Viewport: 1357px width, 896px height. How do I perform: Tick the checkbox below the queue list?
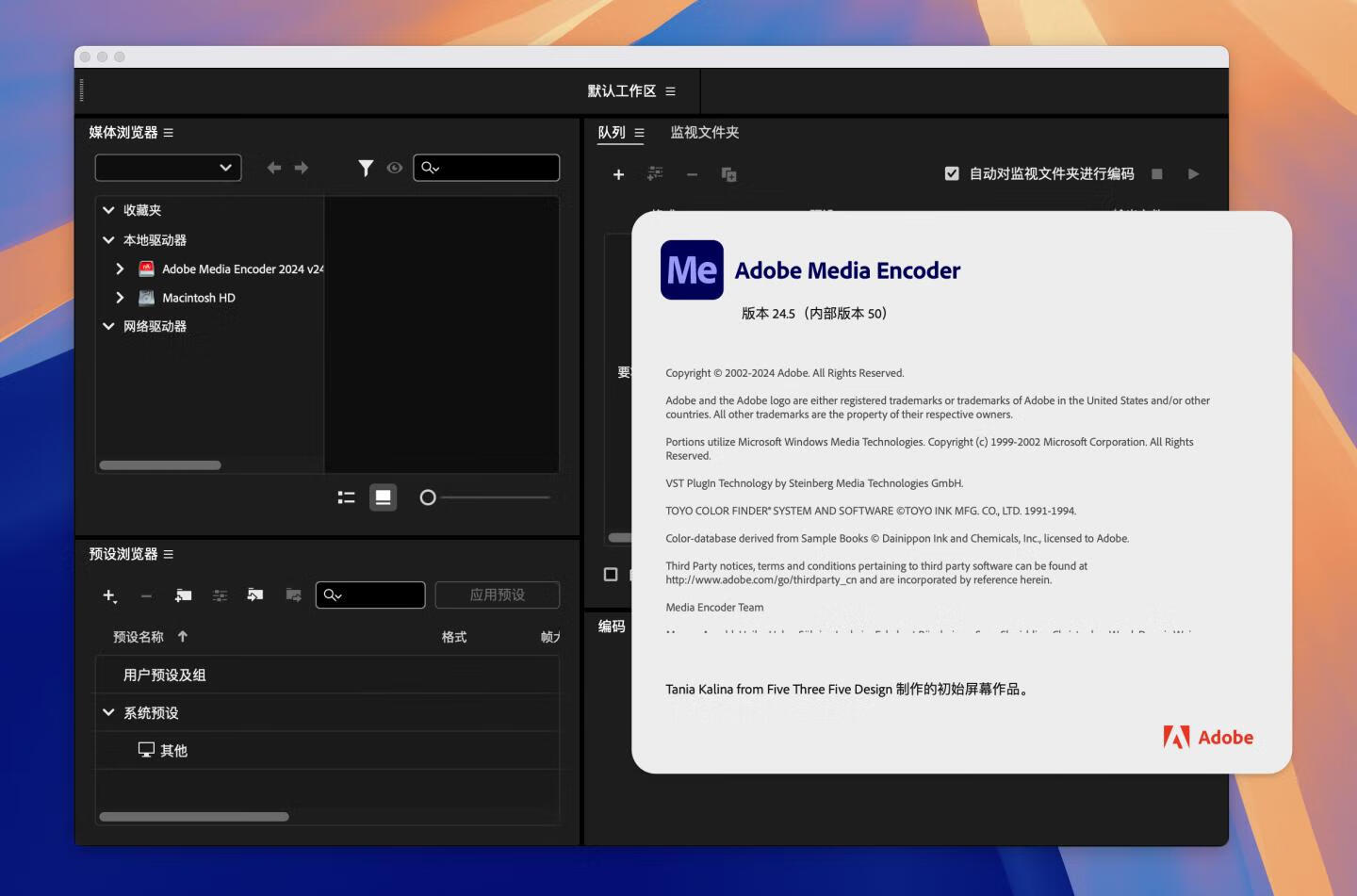click(611, 575)
